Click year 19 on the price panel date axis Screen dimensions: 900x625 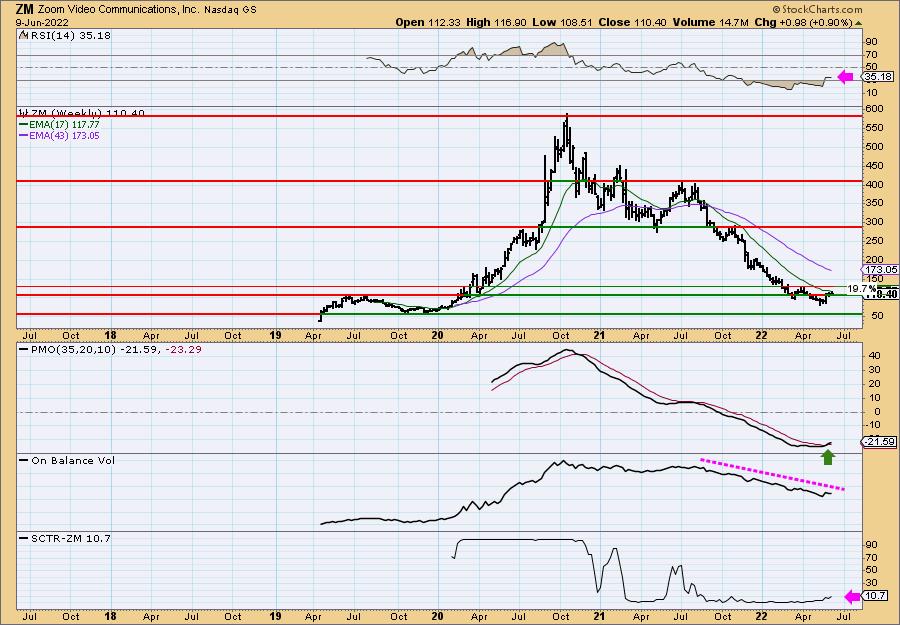click(x=275, y=335)
